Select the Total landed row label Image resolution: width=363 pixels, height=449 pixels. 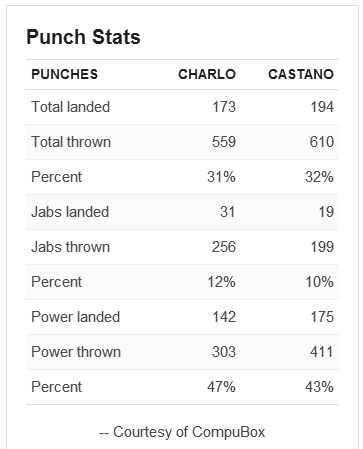click(x=71, y=107)
